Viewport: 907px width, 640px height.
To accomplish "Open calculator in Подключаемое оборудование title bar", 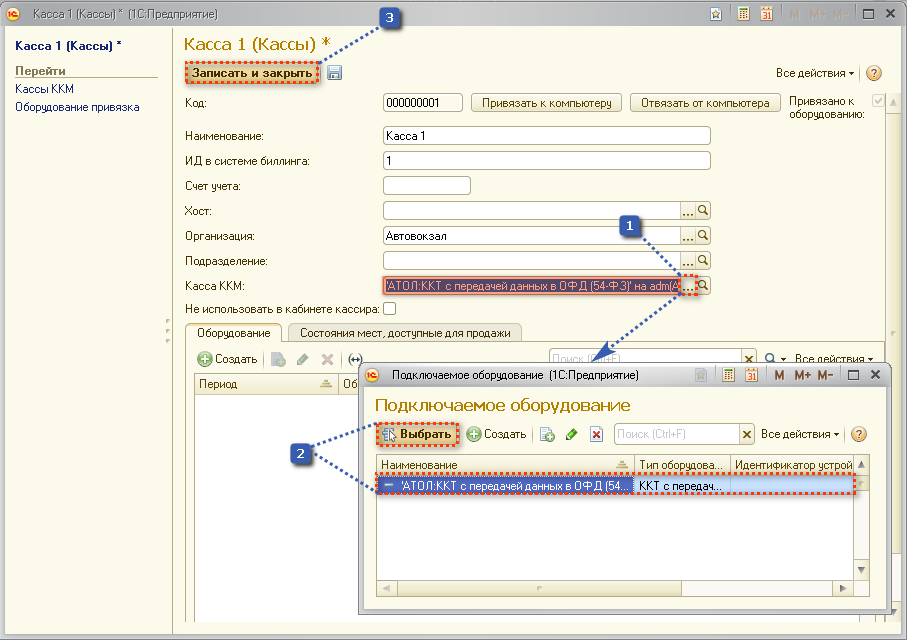I will point(728,375).
